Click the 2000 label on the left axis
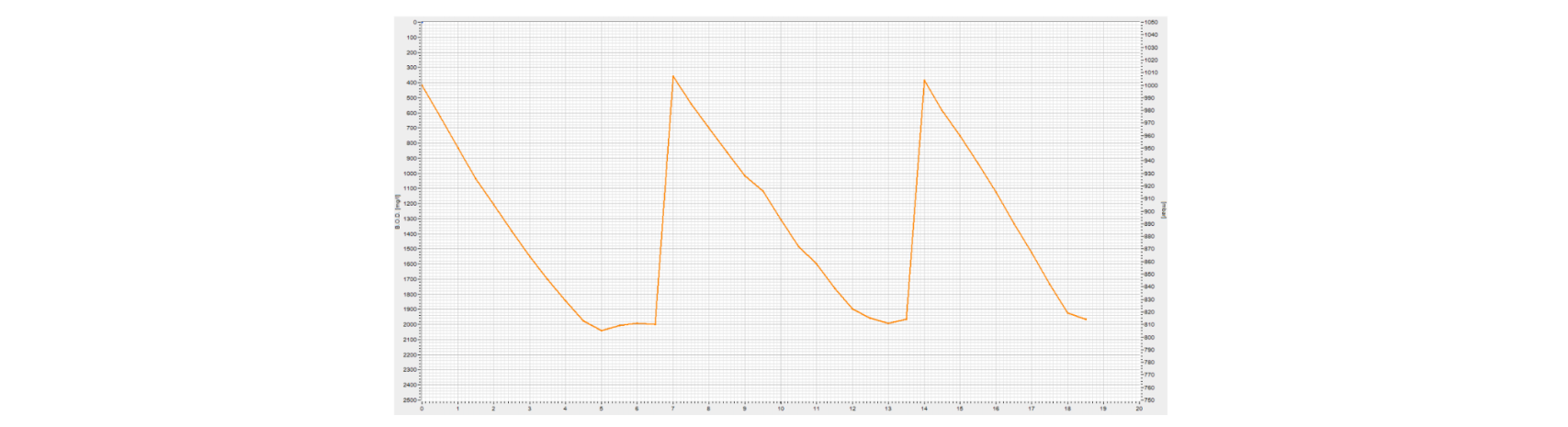The height and width of the screenshot is (427, 1568). (x=409, y=325)
